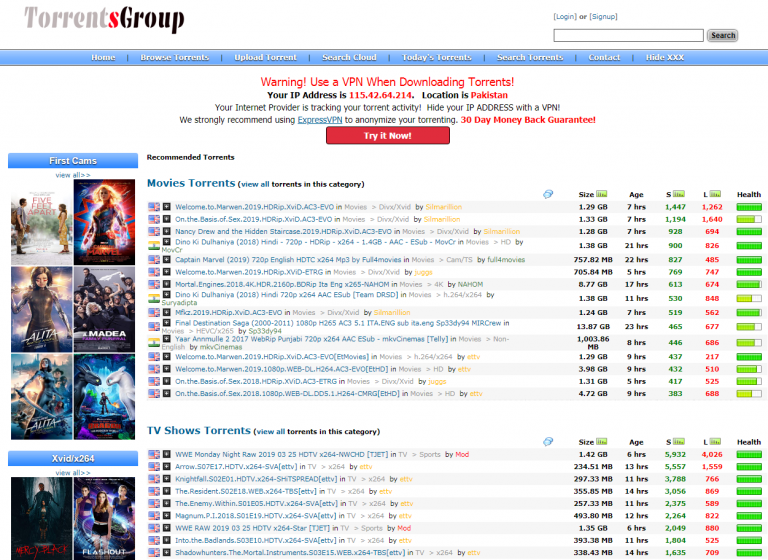Click the India flag beside Dino Ki Dulhaniya MovCr

154,245
